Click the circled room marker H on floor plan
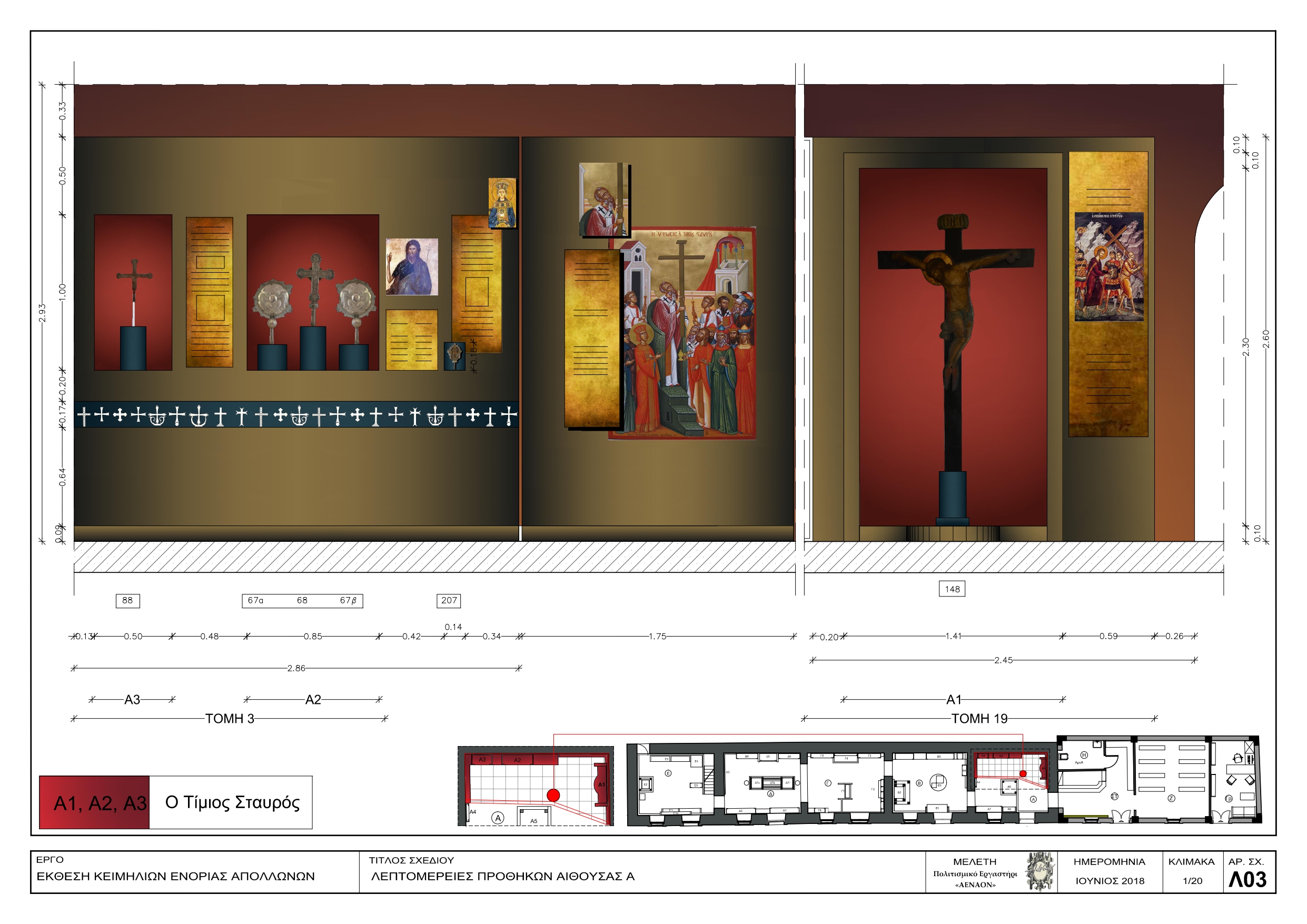This screenshot has height=924, width=1307. (1084, 755)
